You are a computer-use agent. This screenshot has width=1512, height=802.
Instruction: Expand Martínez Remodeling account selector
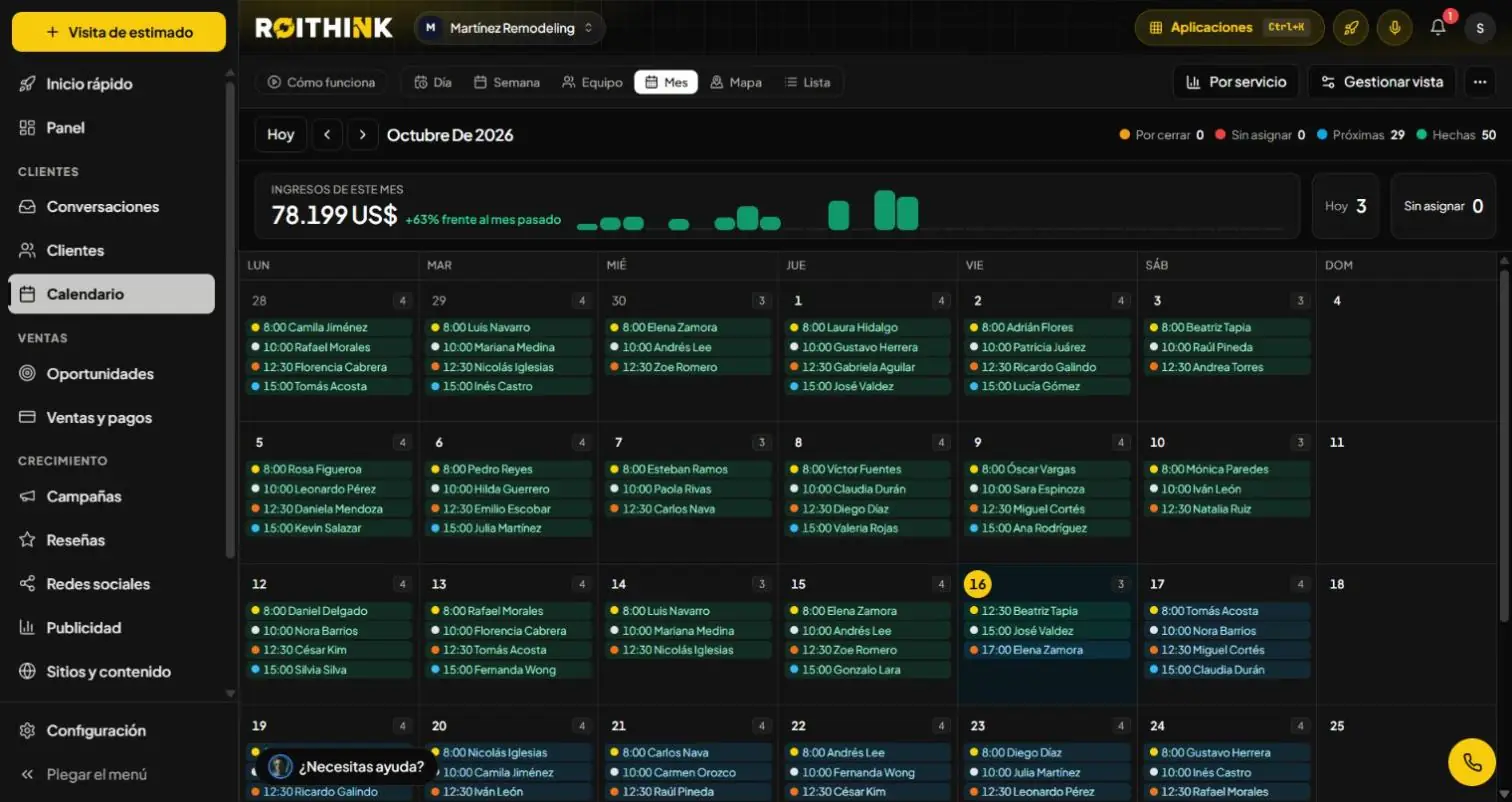(x=509, y=28)
